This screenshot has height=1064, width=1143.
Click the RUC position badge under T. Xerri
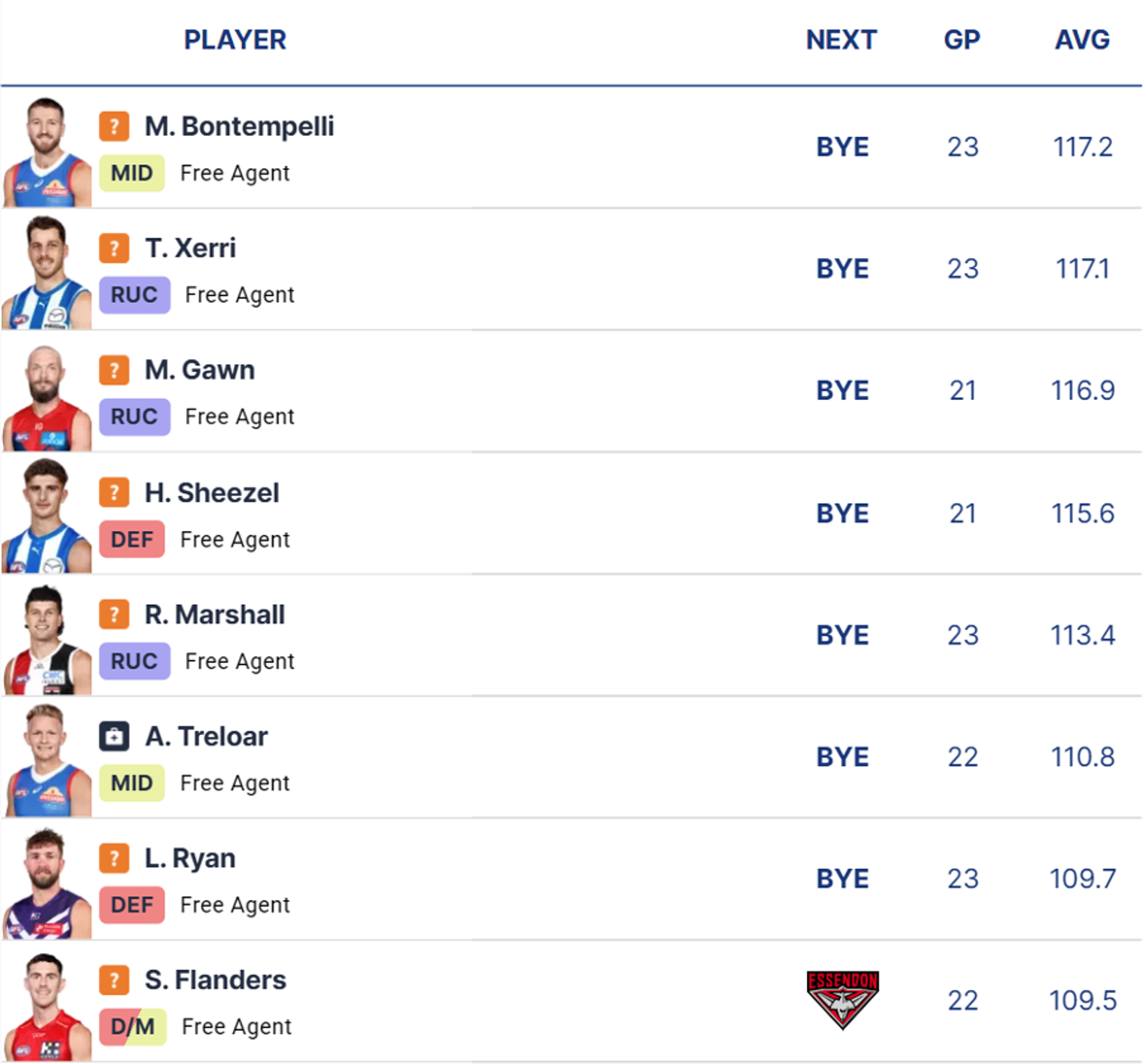[x=134, y=295]
